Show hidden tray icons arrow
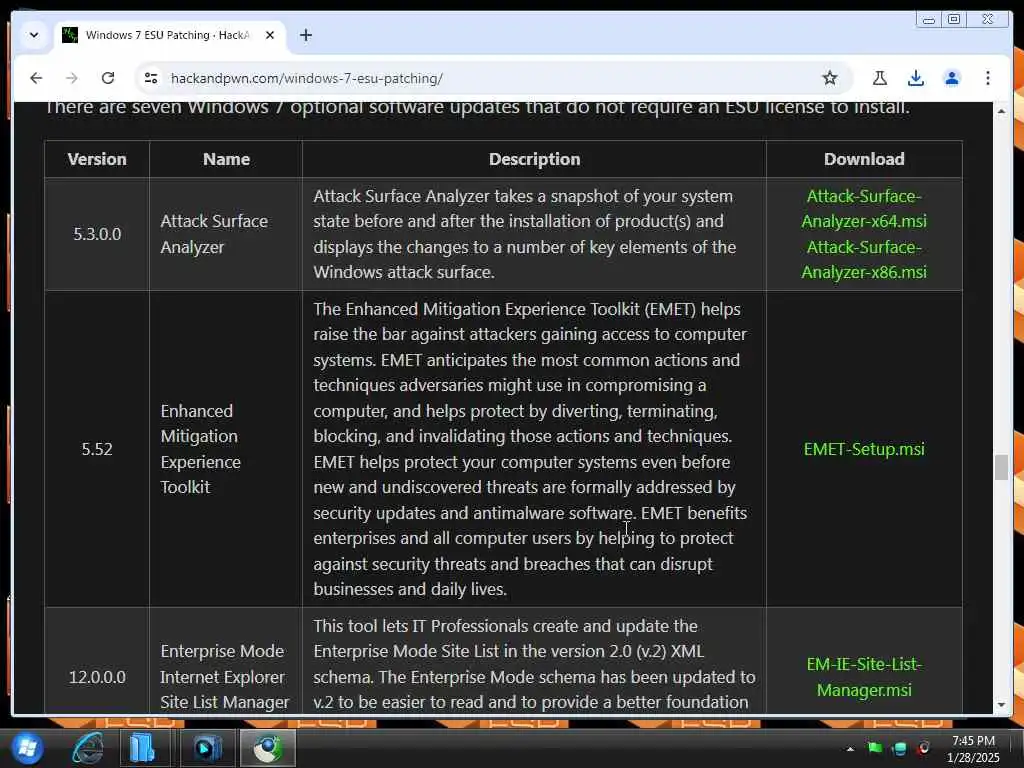Viewport: 1024px width, 768px height. point(850,749)
